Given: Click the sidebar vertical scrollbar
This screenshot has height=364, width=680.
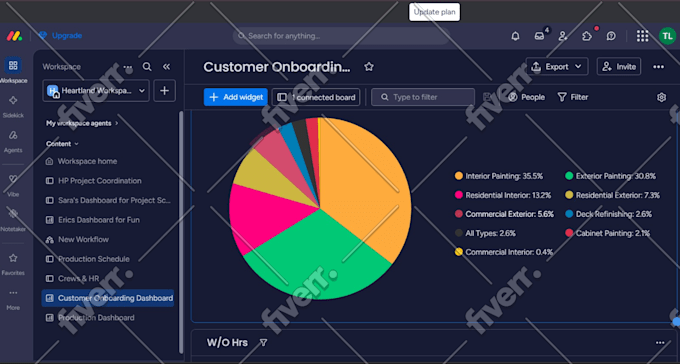Looking at the screenshot, I should pyautogui.click(x=181, y=232).
